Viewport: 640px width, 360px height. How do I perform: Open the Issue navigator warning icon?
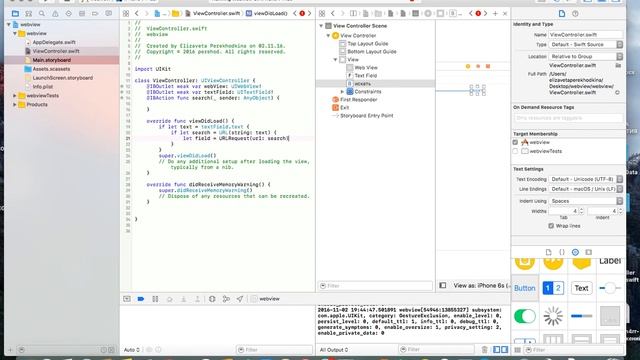pos(55,13)
